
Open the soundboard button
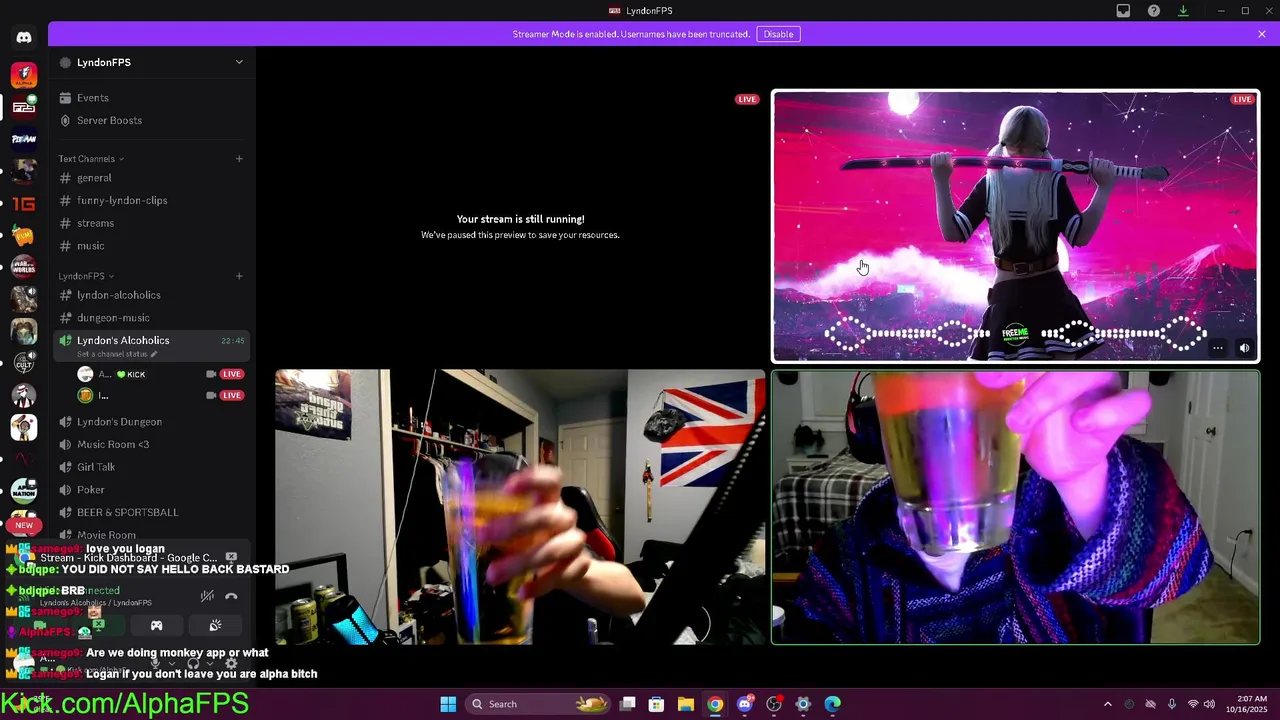215,626
